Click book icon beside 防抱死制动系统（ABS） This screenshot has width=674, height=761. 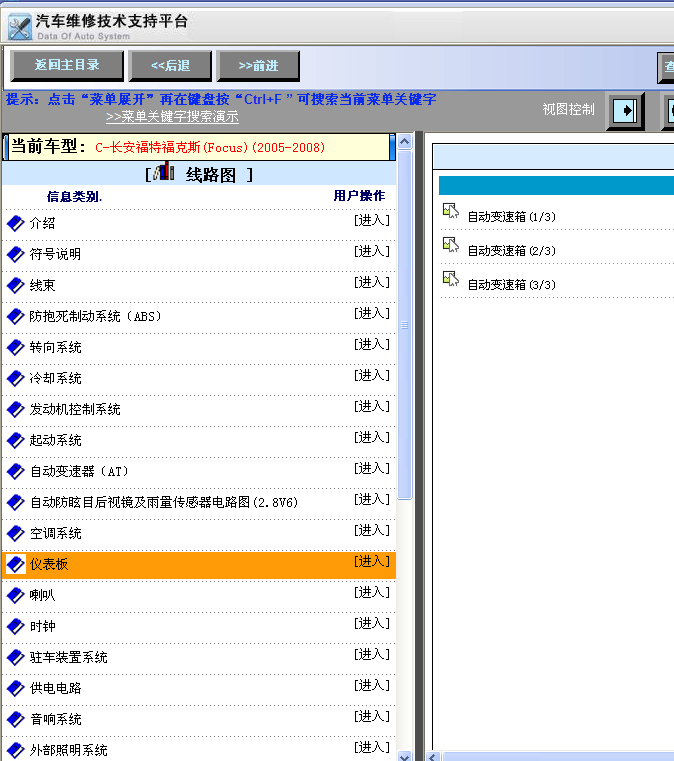pyautogui.click(x=16, y=316)
